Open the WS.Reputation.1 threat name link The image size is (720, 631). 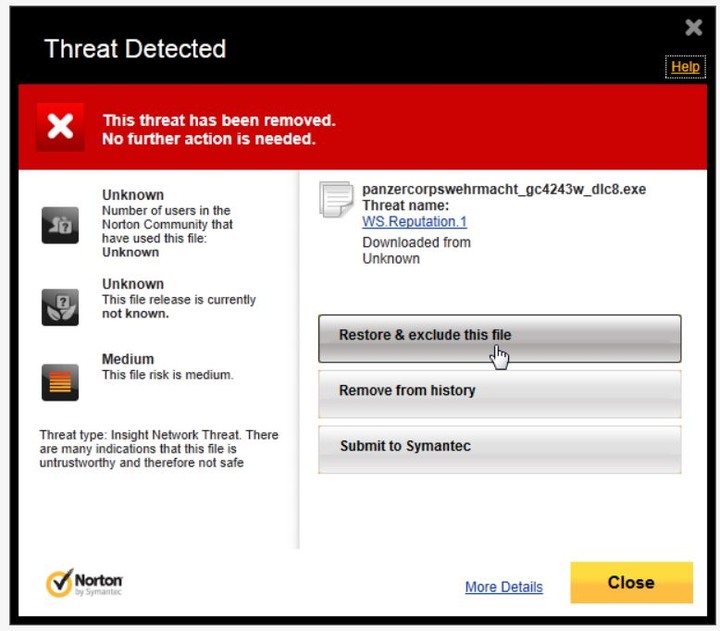pyautogui.click(x=414, y=222)
